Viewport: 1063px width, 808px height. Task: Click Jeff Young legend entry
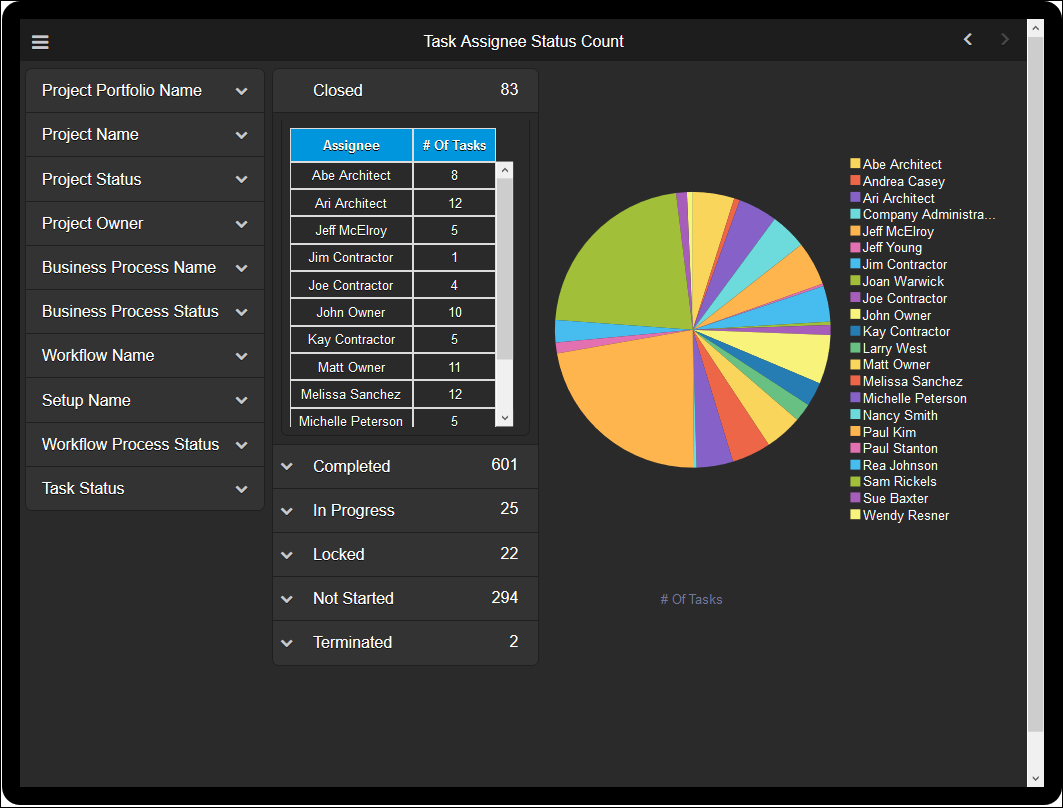coord(887,247)
